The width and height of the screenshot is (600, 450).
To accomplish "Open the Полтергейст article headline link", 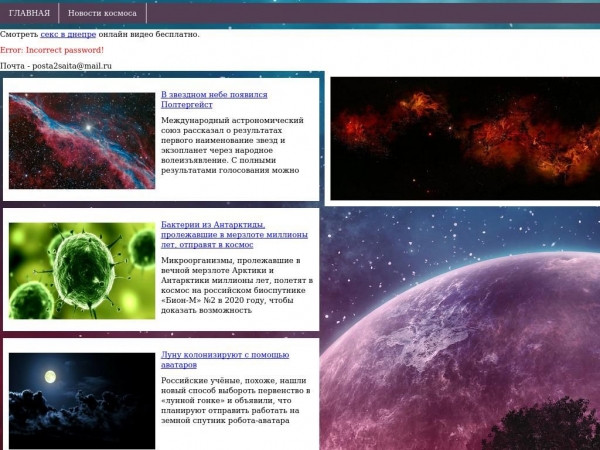I will pyautogui.click(x=214, y=99).
